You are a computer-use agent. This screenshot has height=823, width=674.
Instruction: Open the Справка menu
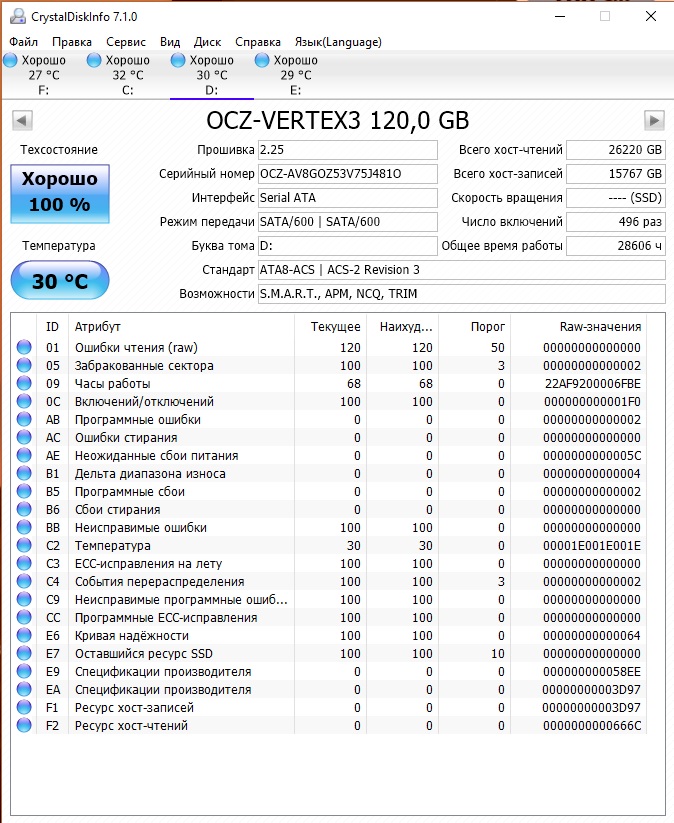point(258,42)
